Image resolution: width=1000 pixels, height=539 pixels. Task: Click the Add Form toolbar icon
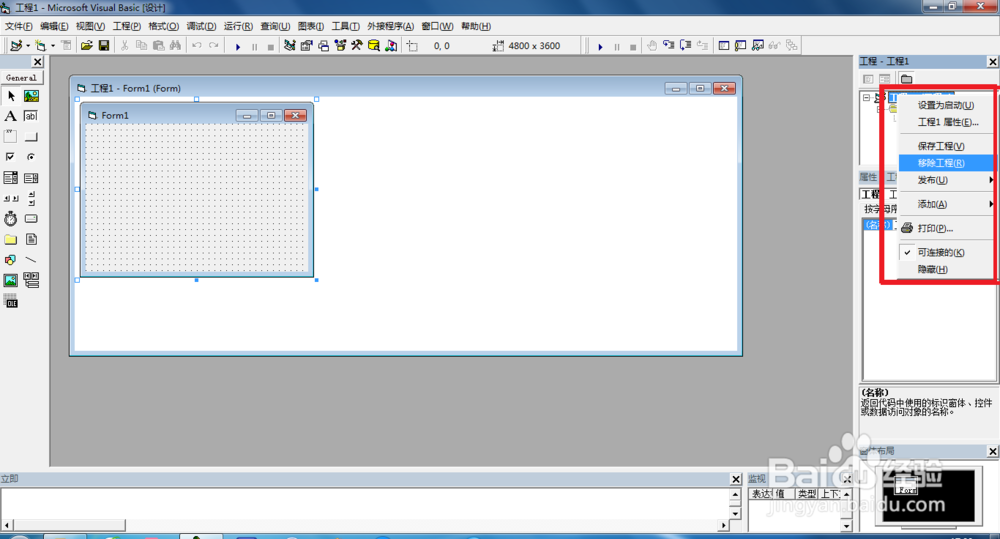[41, 45]
